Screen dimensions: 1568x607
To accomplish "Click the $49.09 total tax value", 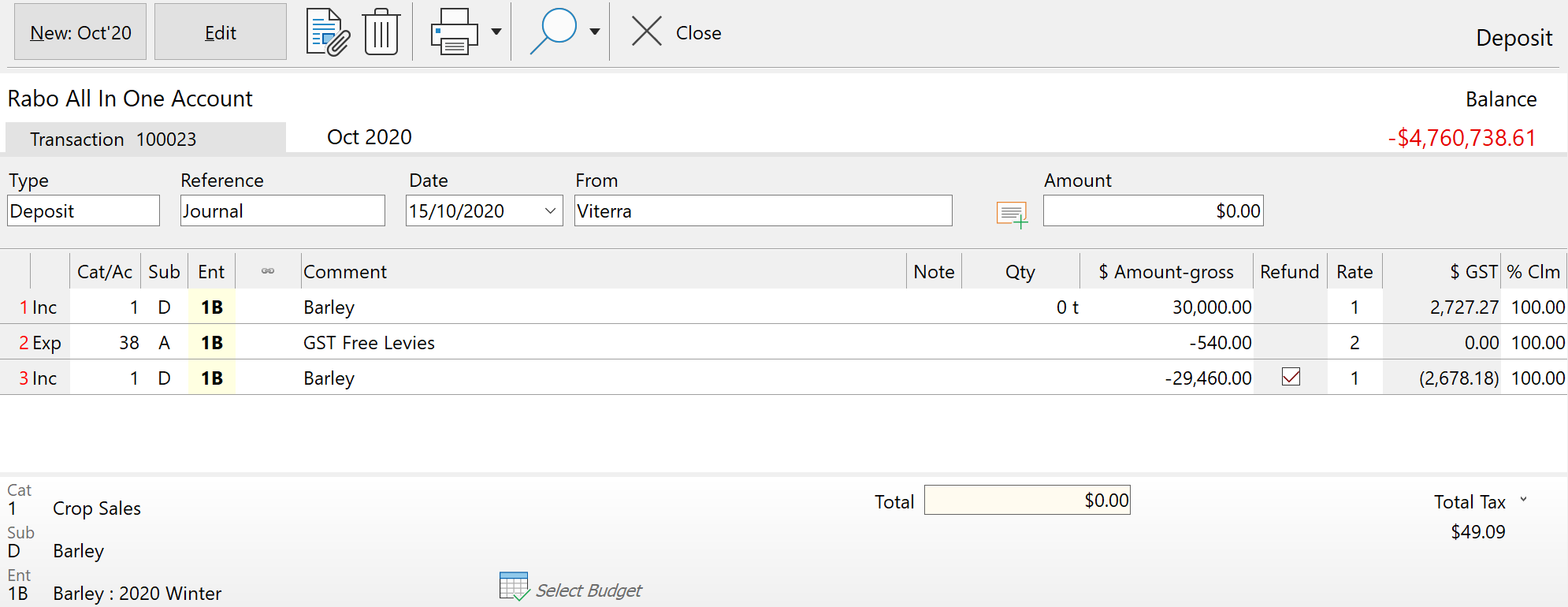I will click(1478, 532).
